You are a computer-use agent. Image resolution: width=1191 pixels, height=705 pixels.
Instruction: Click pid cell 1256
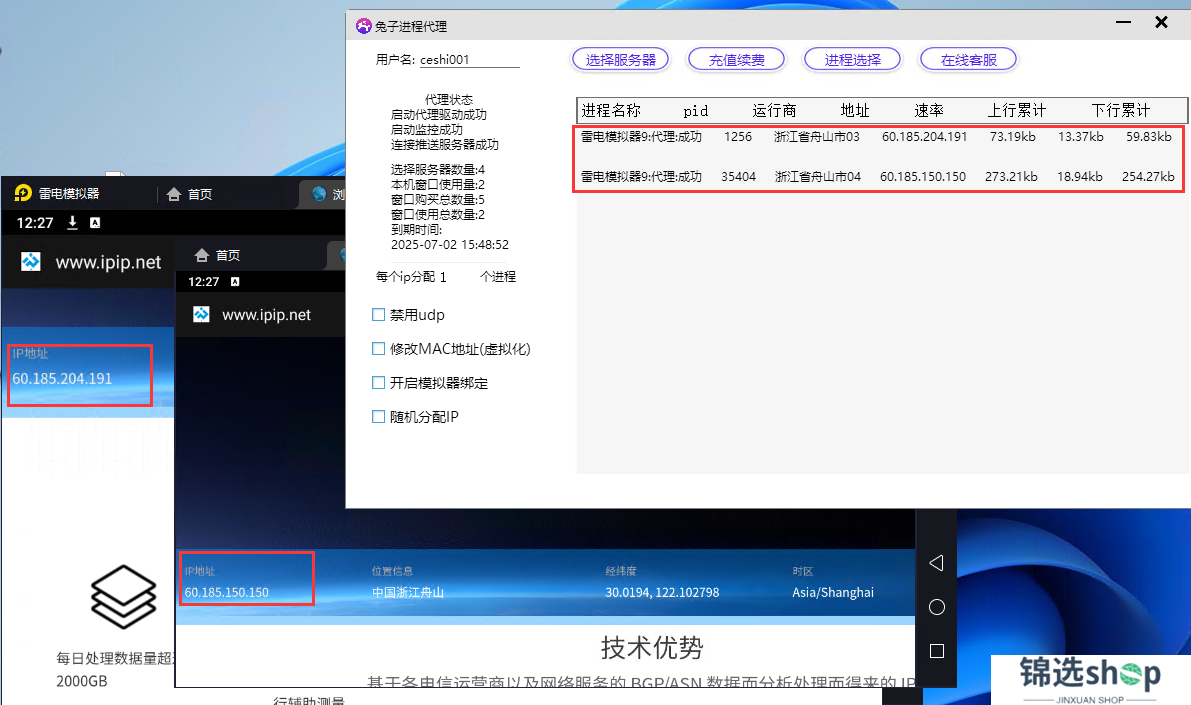738,137
